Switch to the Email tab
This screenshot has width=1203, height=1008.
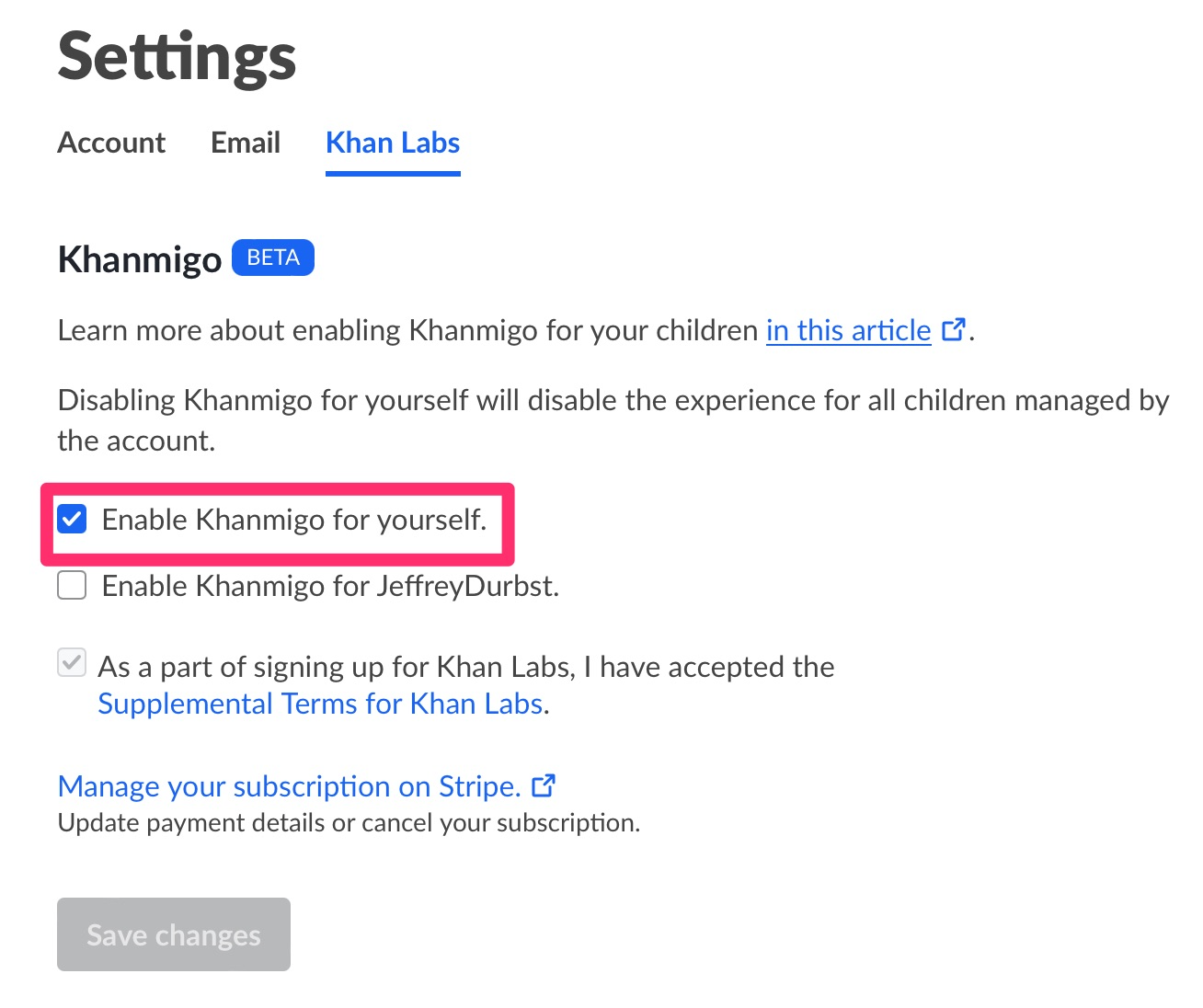245,143
